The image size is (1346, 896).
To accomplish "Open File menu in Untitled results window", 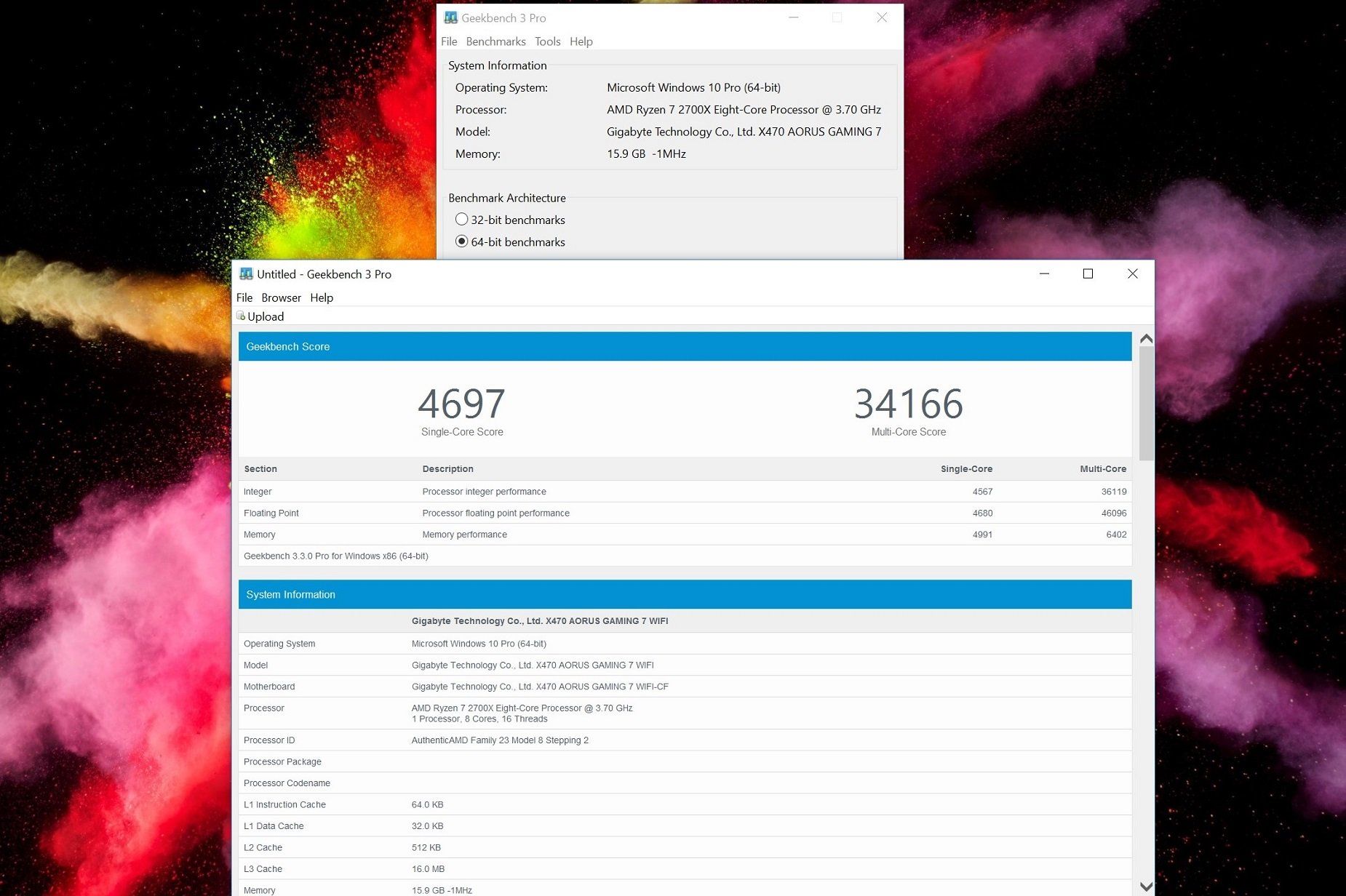I will pos(244,297).
